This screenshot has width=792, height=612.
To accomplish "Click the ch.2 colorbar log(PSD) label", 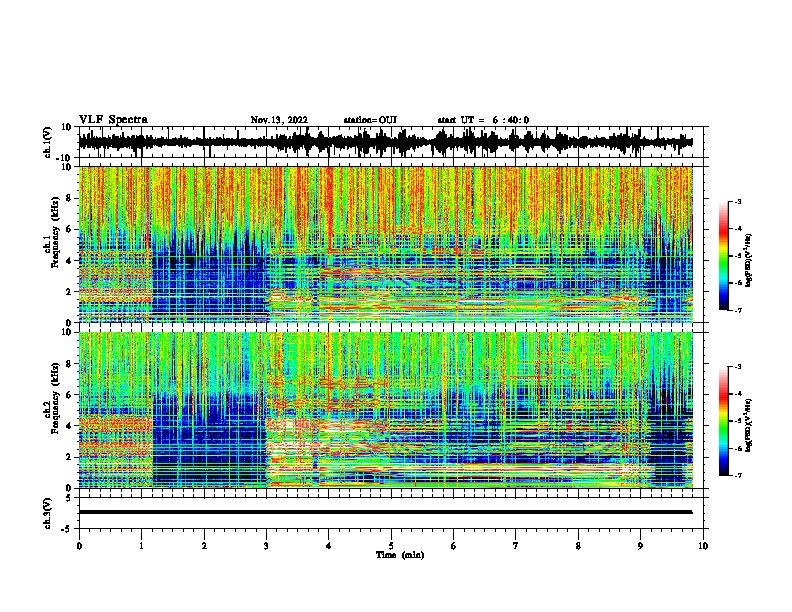I will [749, 425].
